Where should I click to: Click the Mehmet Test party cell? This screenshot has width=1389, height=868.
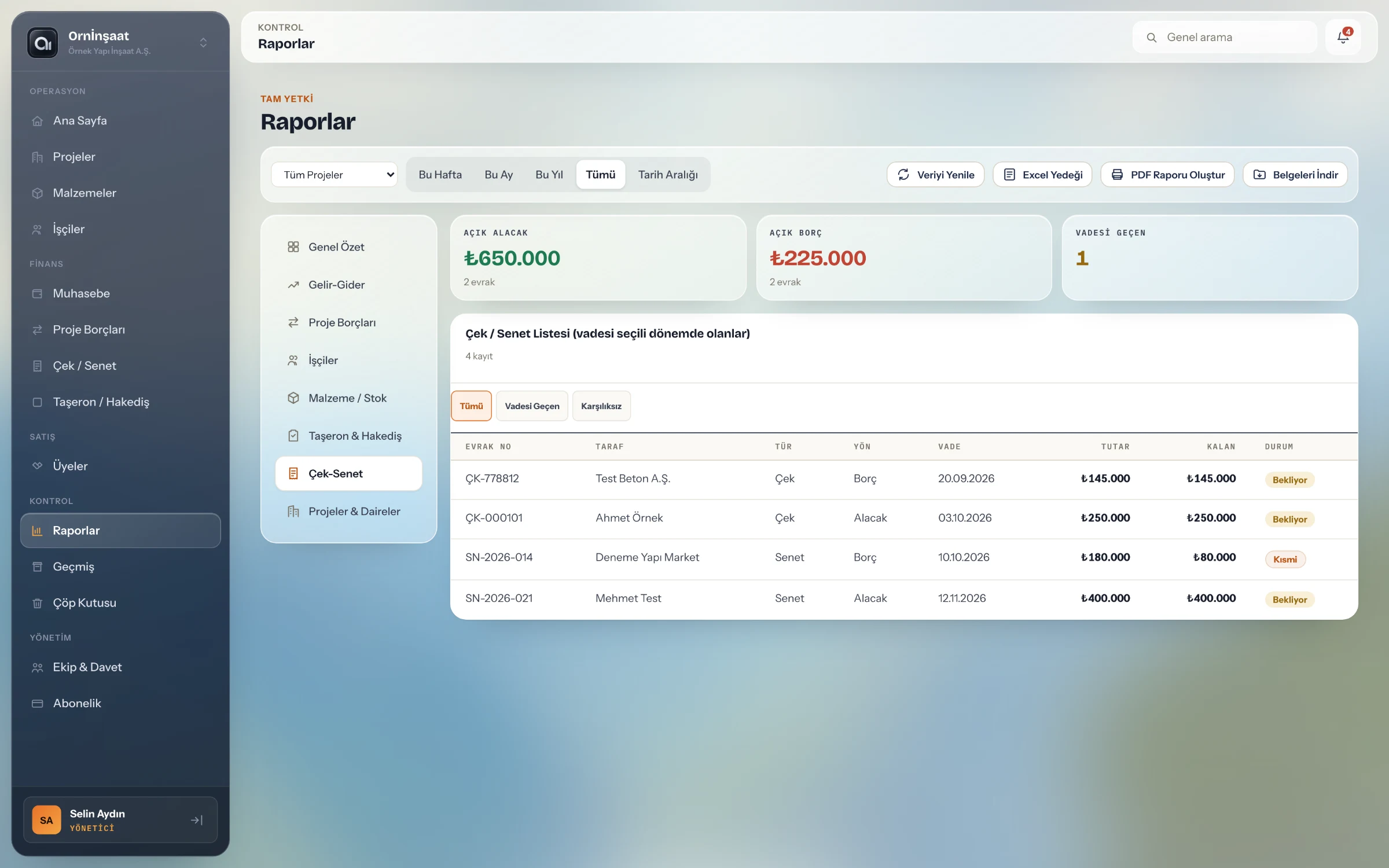628,599
